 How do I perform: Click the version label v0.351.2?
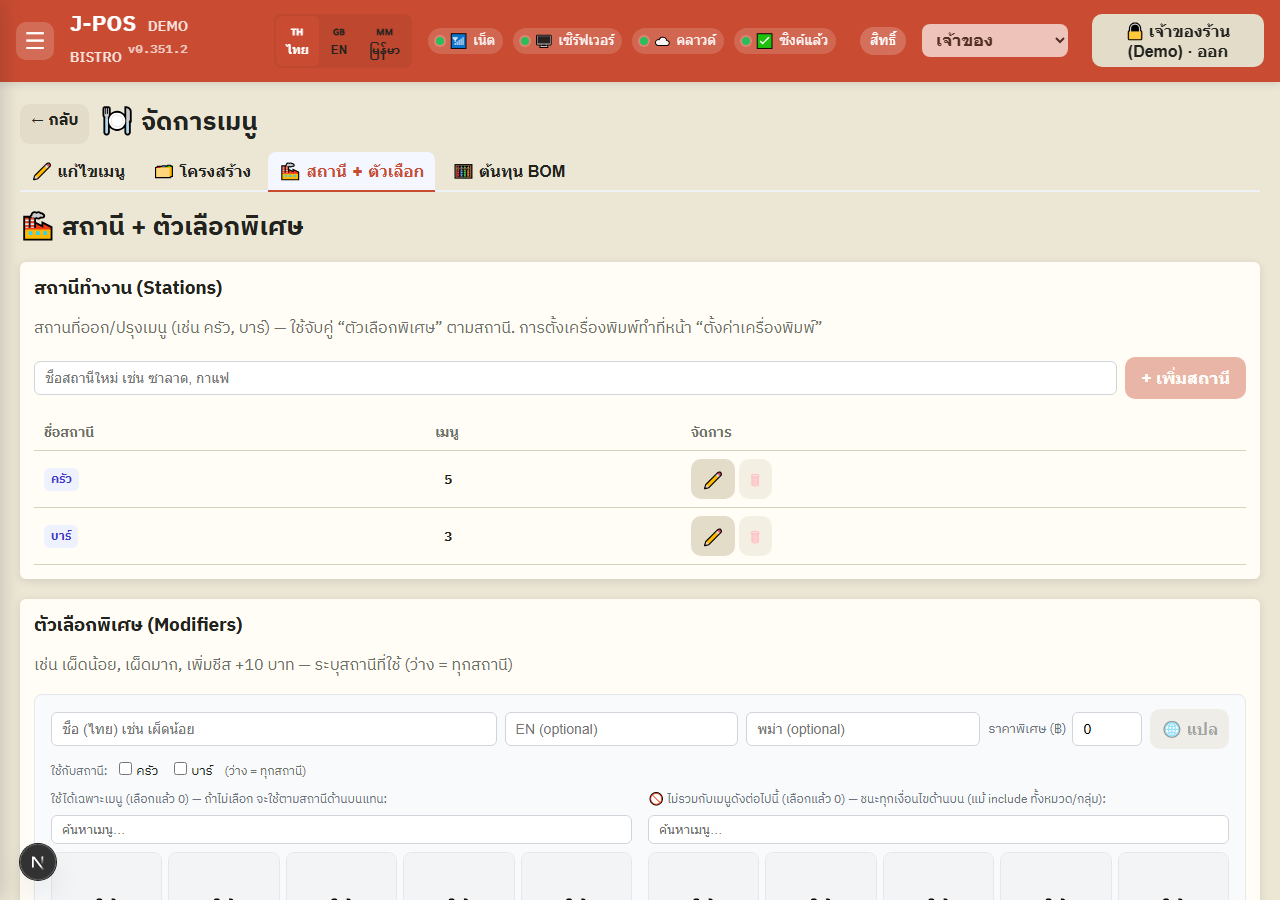pos(157,49)
